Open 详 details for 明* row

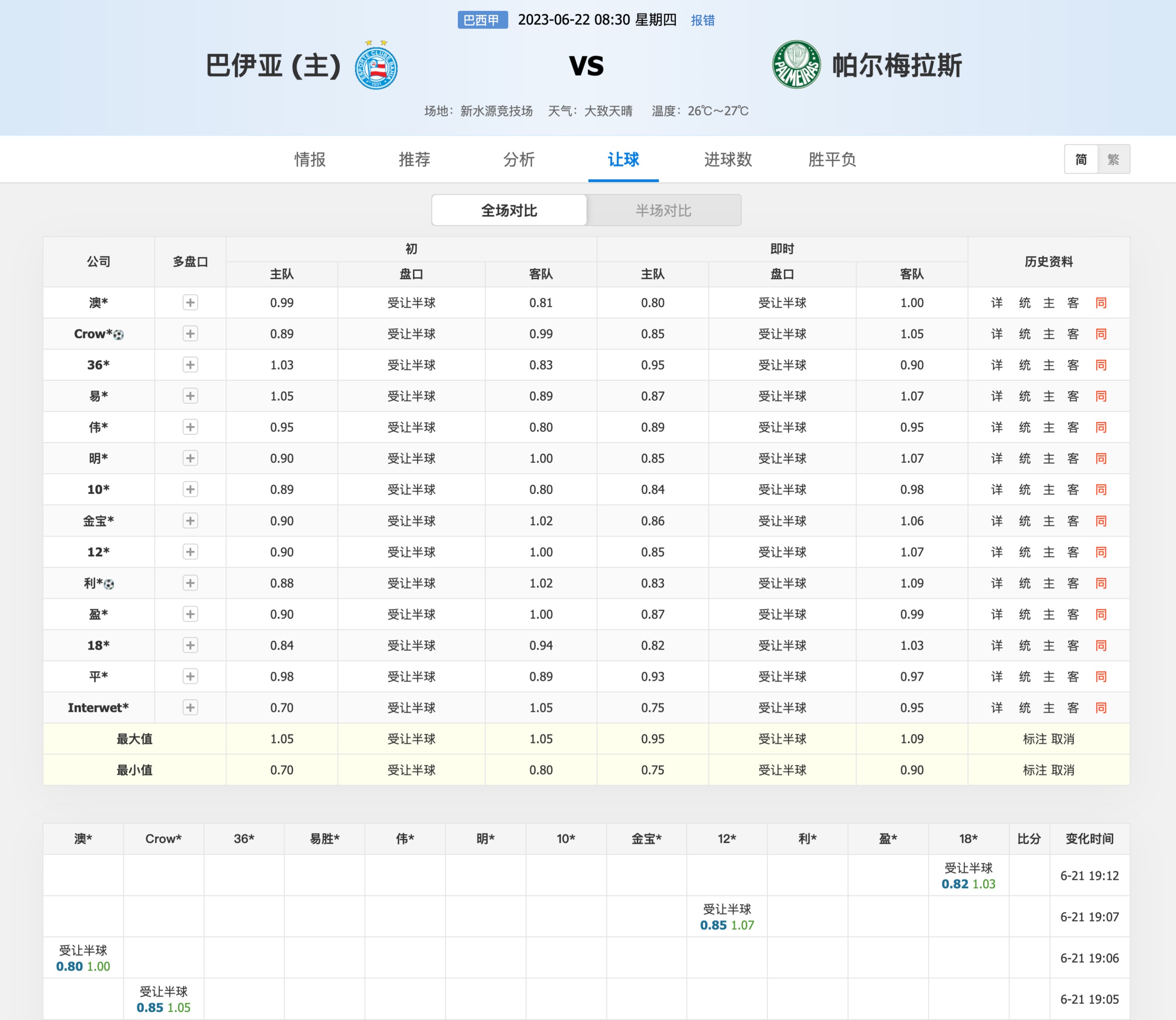pos(996,459)
